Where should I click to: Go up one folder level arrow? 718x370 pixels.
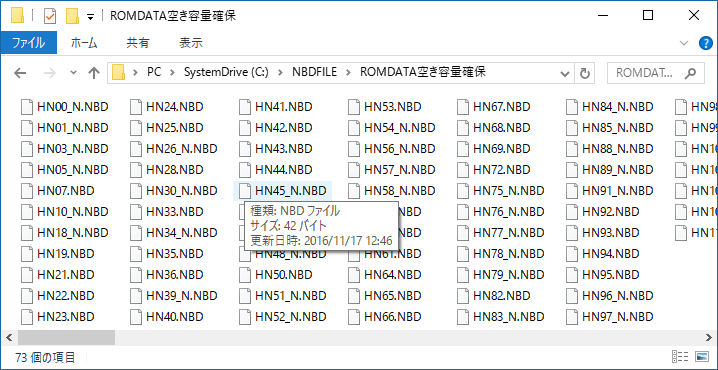94,73
